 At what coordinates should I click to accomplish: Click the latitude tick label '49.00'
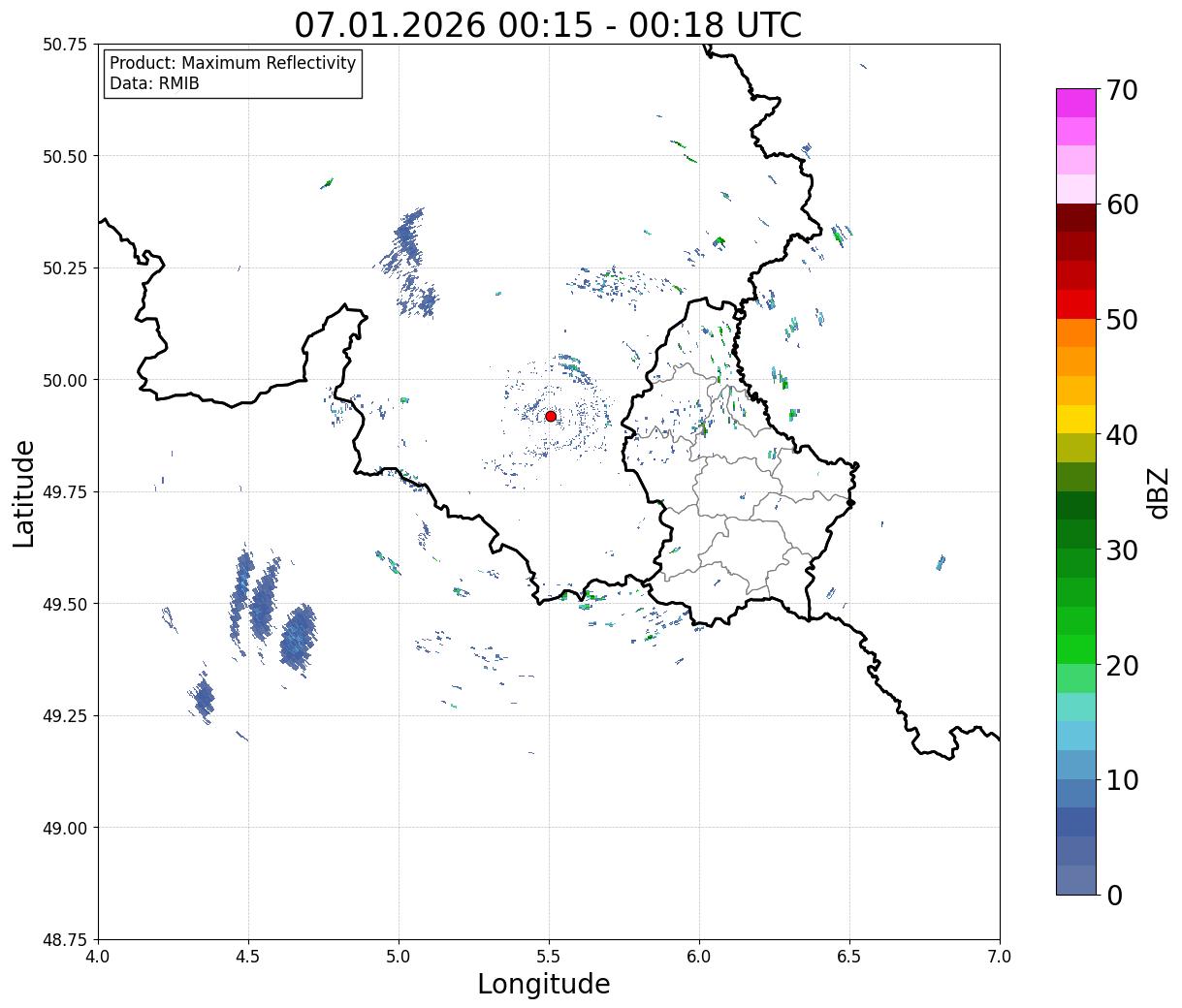tap(65, 828)
